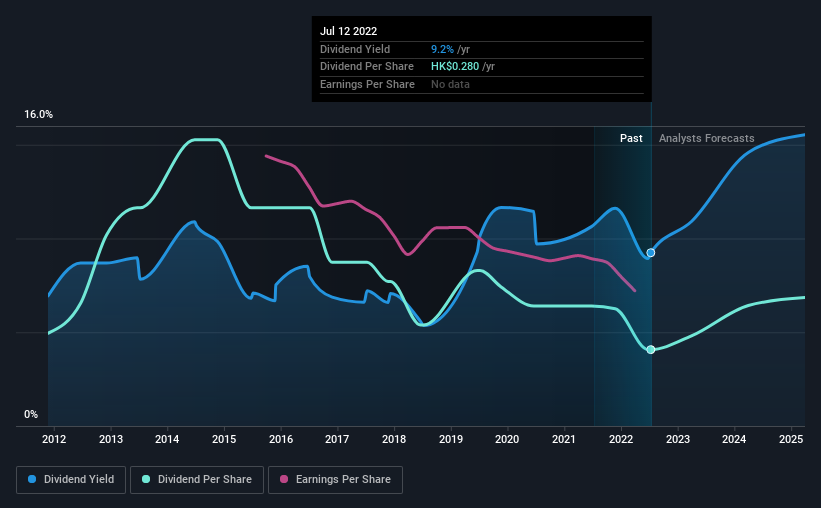Click the 2012 x-axis label
The height and width of the screenshot is (508, 821).
pyautogui.click(x=54, y=439)
